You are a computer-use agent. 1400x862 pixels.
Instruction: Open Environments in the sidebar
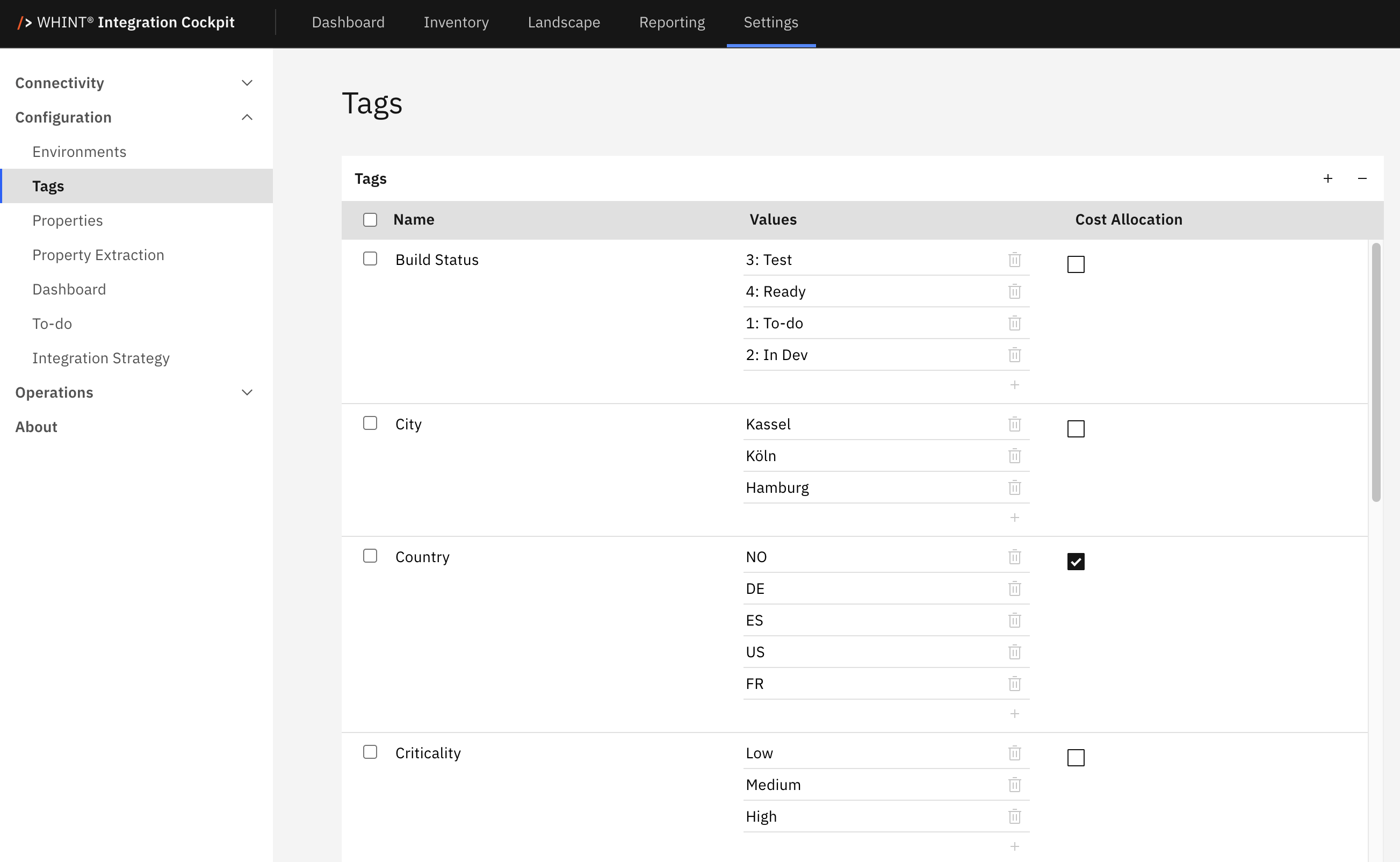coord(136,152)
